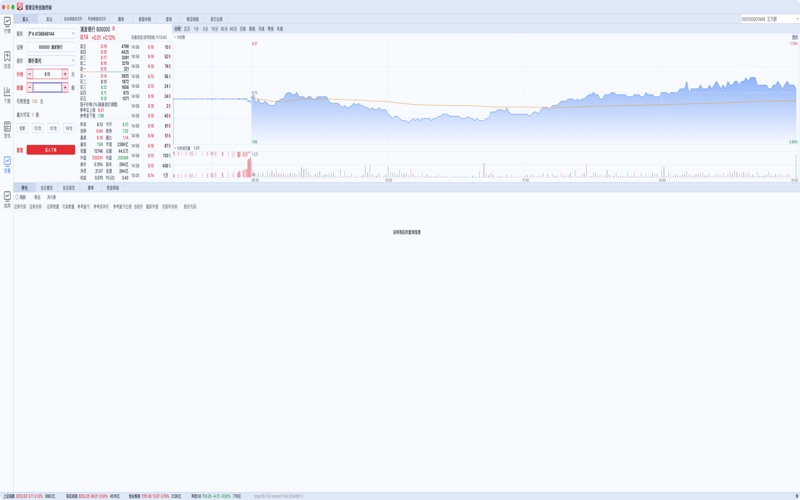Screen dimensions: 800x500
Task: Increase quantity with the plus button
Action: point(65,88)
